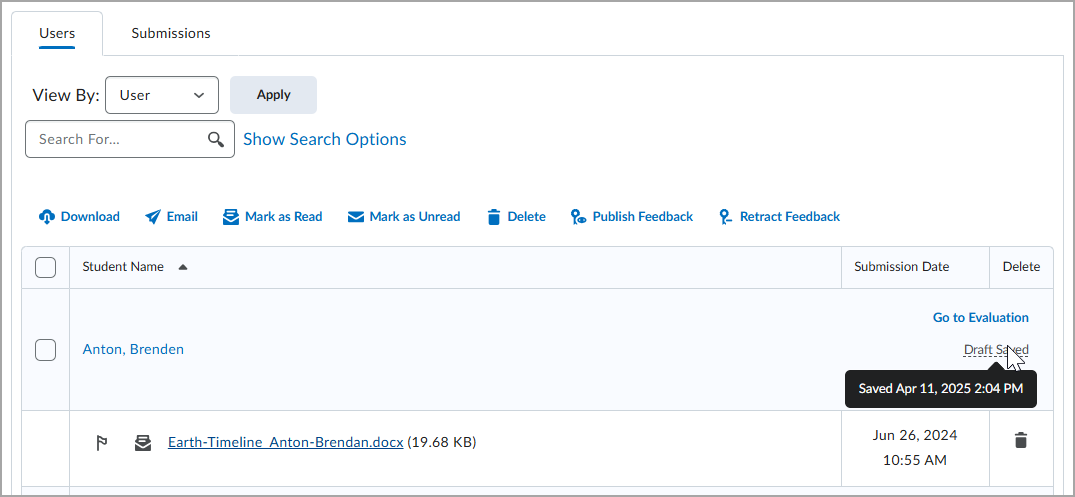
Task: Flag the Earth-Timeline submission
Action: (x=101, y=443)
